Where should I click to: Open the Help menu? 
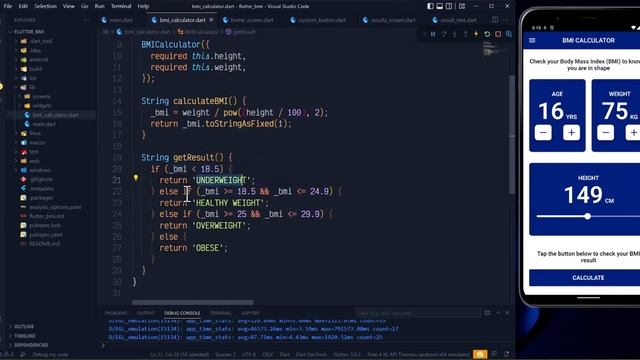coord(143,6)
